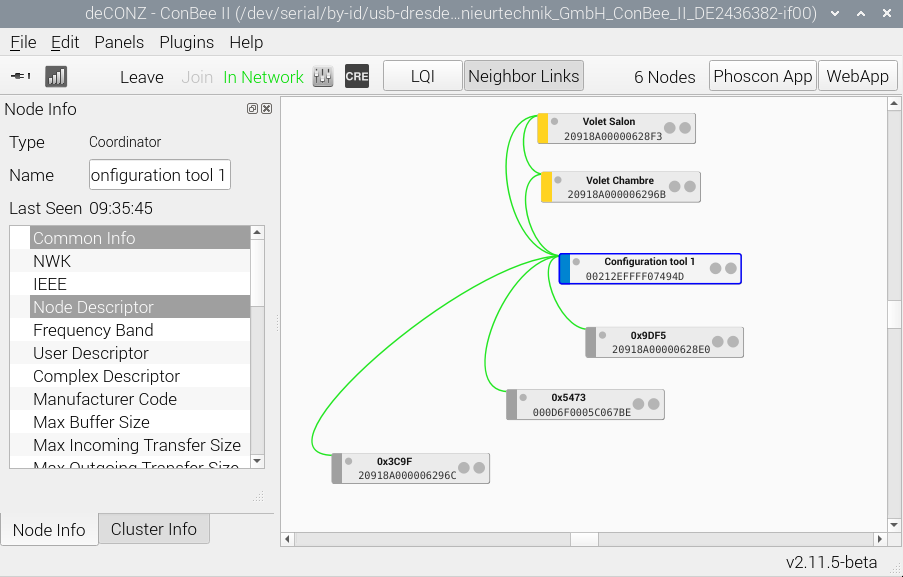Toggle the CRE icon in toolbar

[x=357, y=76]
